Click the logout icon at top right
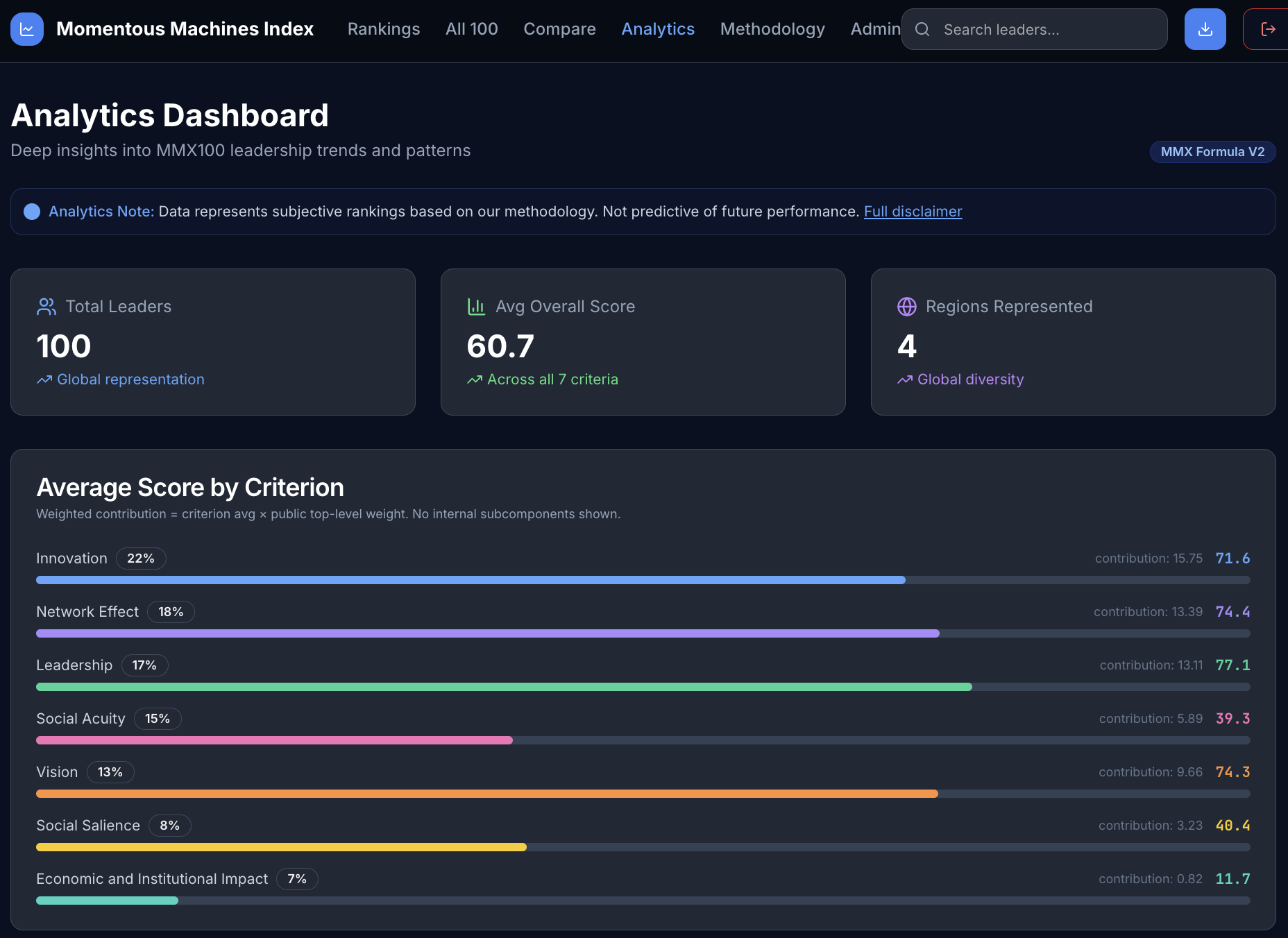Image resolution: width=1288 pixels, height=938 pixels. click(x=1268, y=29)
